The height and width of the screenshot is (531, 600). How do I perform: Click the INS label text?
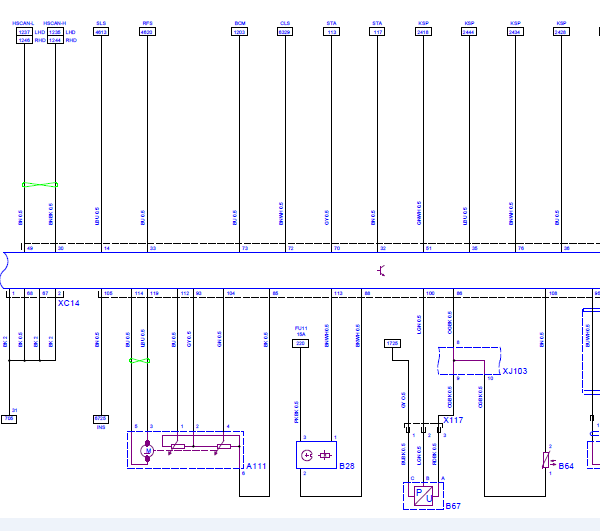tap(101, 427)
